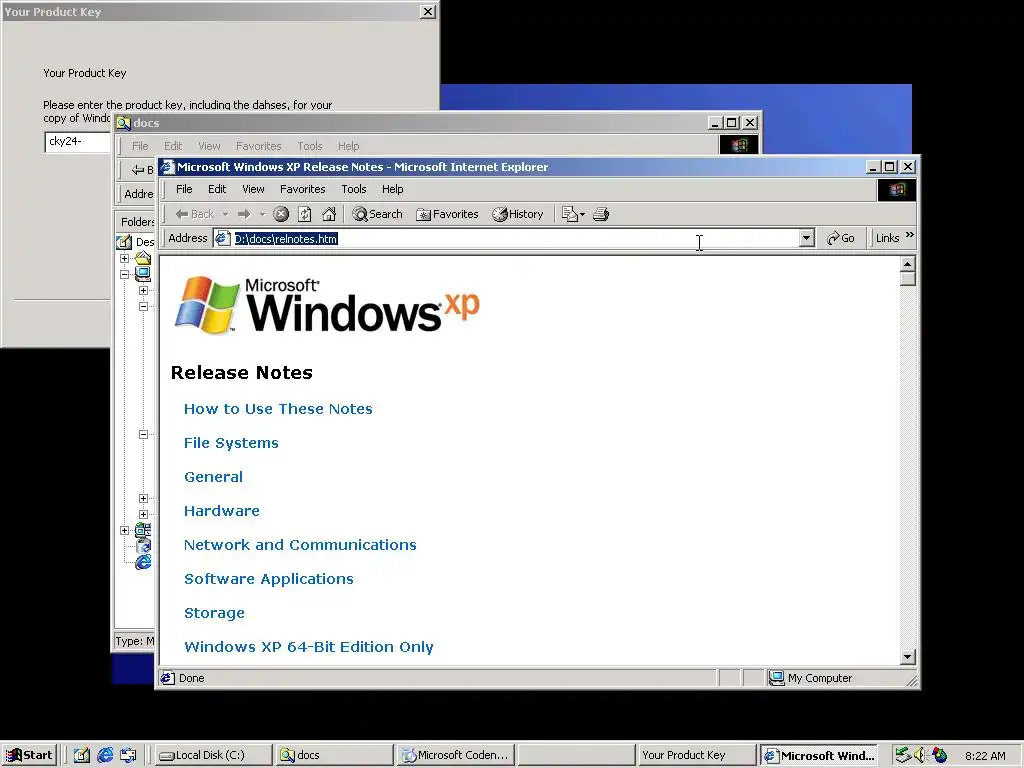
Task: Open the Back history dropdown arrow
Action: 225,214
